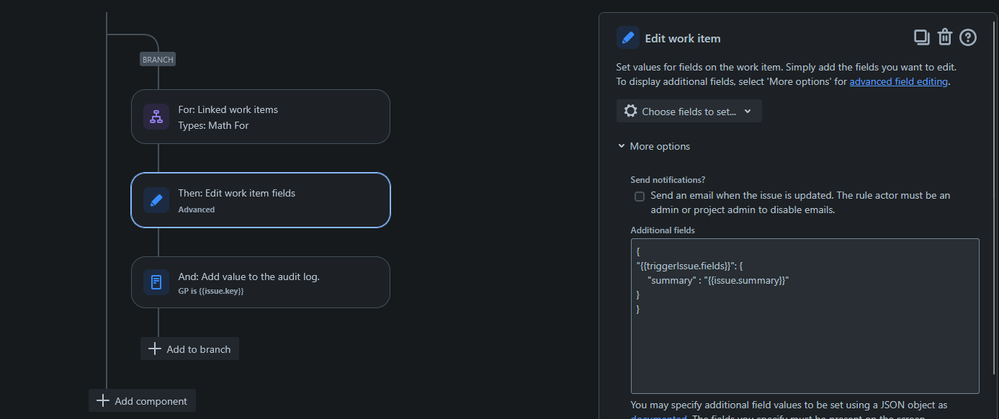Click the audit log document icon
Screen dimensions: 999x419
(156, 282)
